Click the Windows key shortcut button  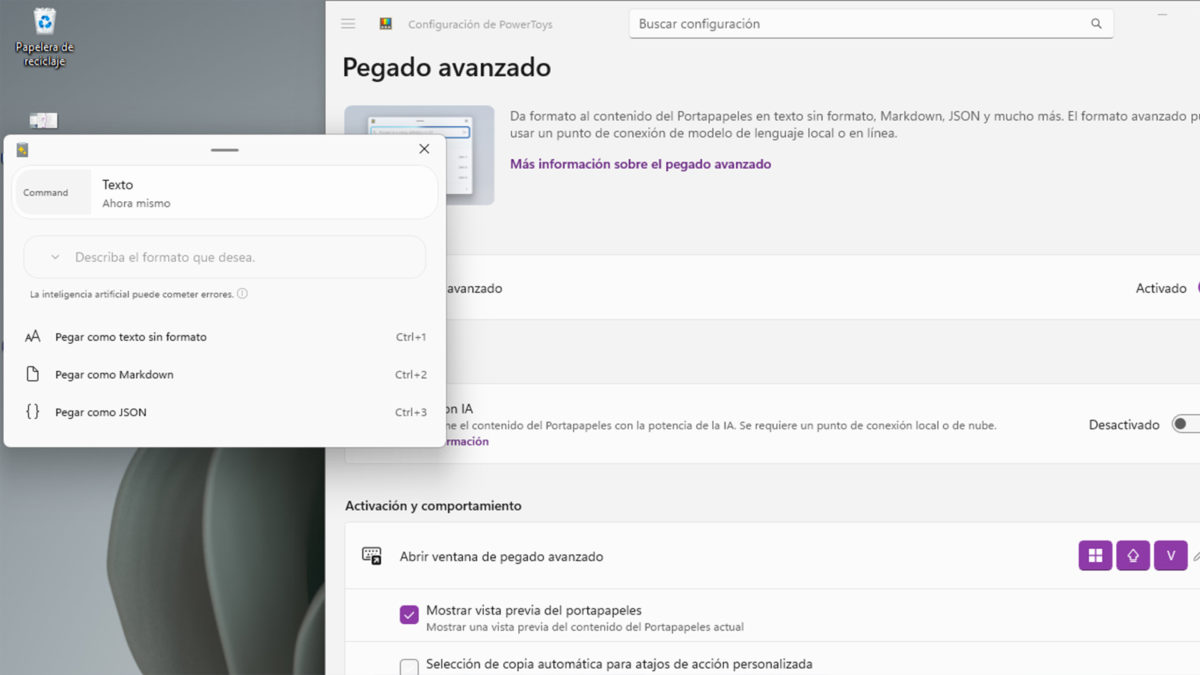[x=1095, y=556]
